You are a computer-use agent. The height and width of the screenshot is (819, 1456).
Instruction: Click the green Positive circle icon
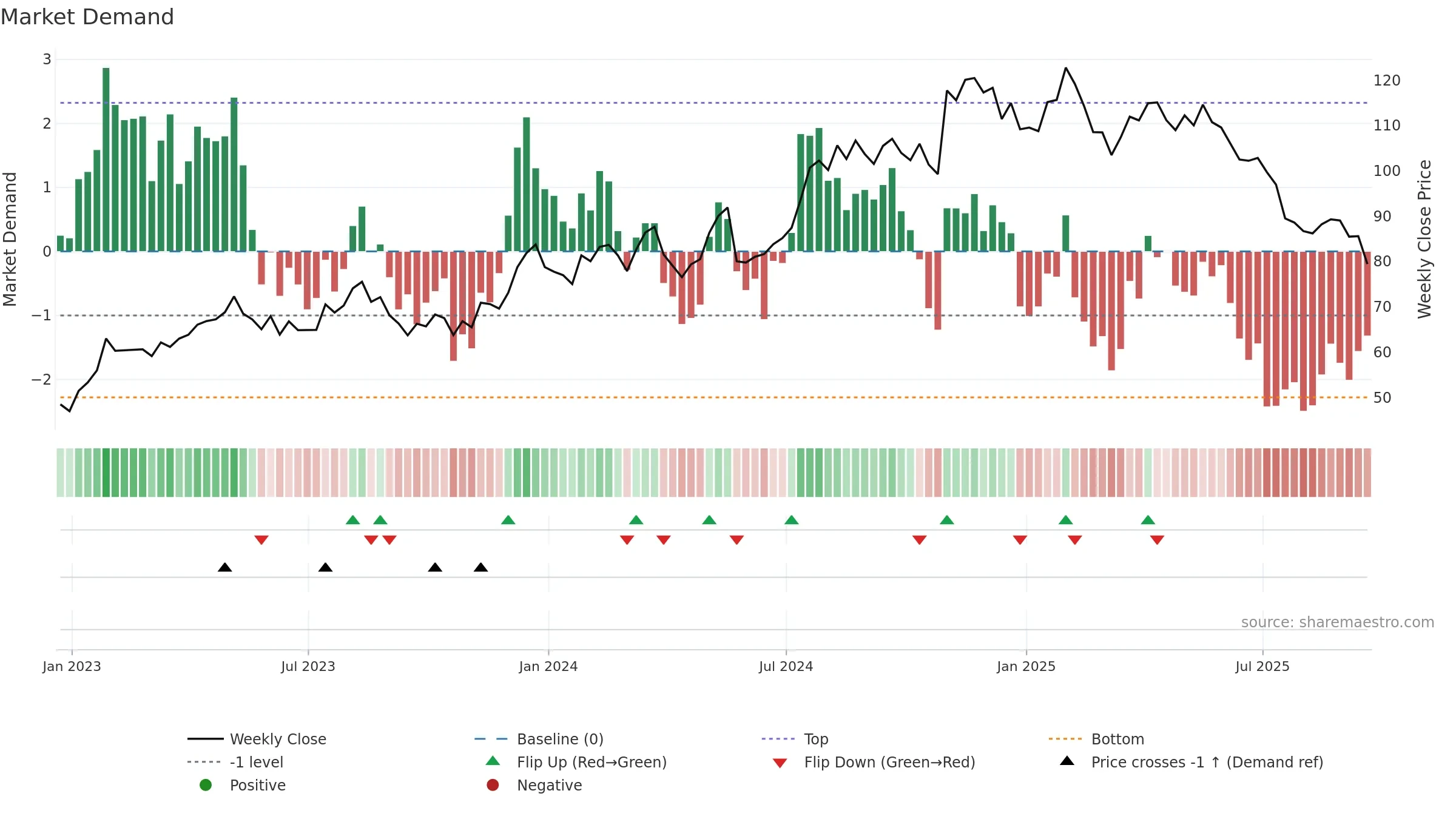(x=206, y=785)
